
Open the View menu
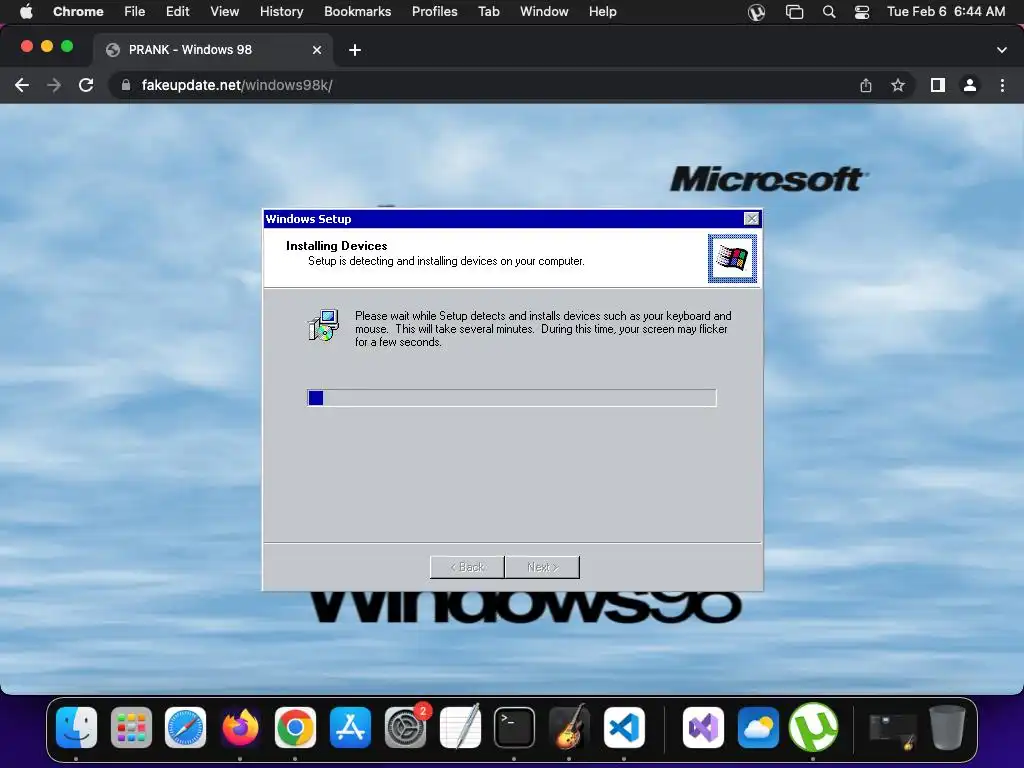[225, 12]
